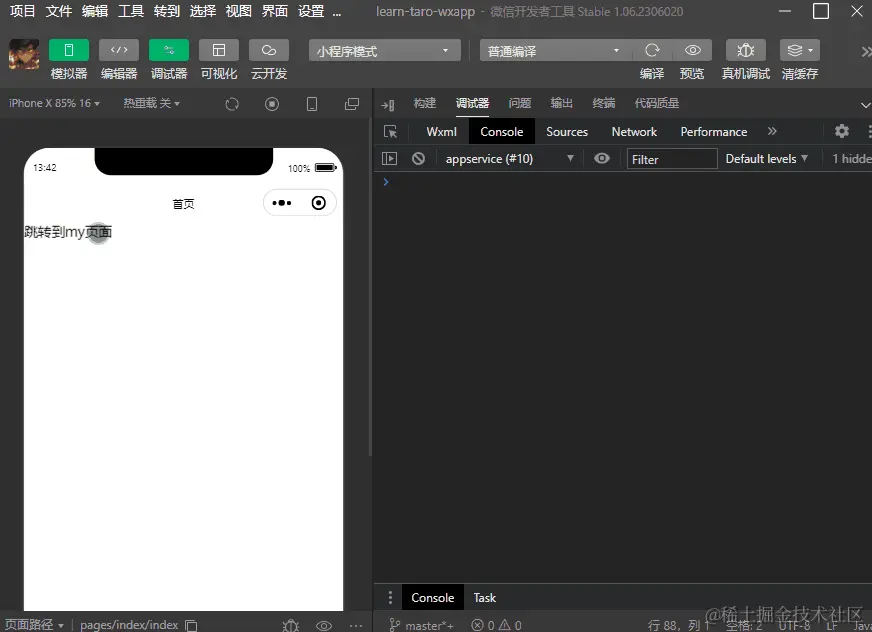The image size is (872, 632).
Task: Open the Default levels dropdown
Action: (766, 158)
